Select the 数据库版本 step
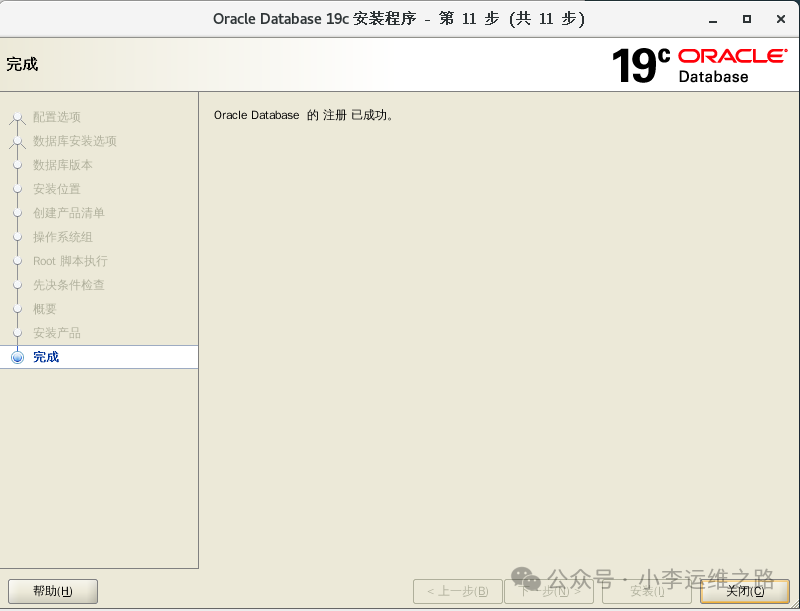This screenshot has height=611, width=800. pyautogui.click(x=63, y=165)
